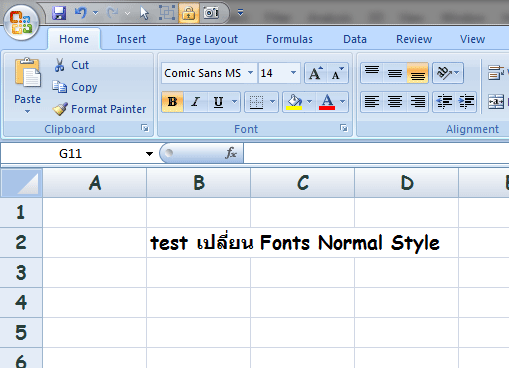Viewport: 509px width, 368px height.
Task: Align text right
Action: pos(417,102)
